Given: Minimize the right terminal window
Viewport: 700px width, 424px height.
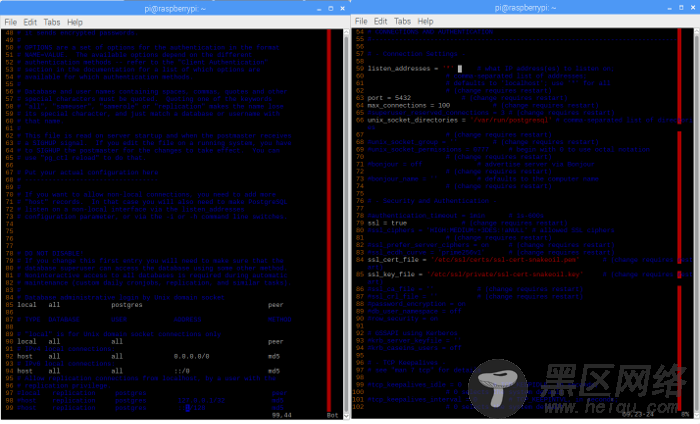Looking at the screenshot, I should [x=669, y=8].
